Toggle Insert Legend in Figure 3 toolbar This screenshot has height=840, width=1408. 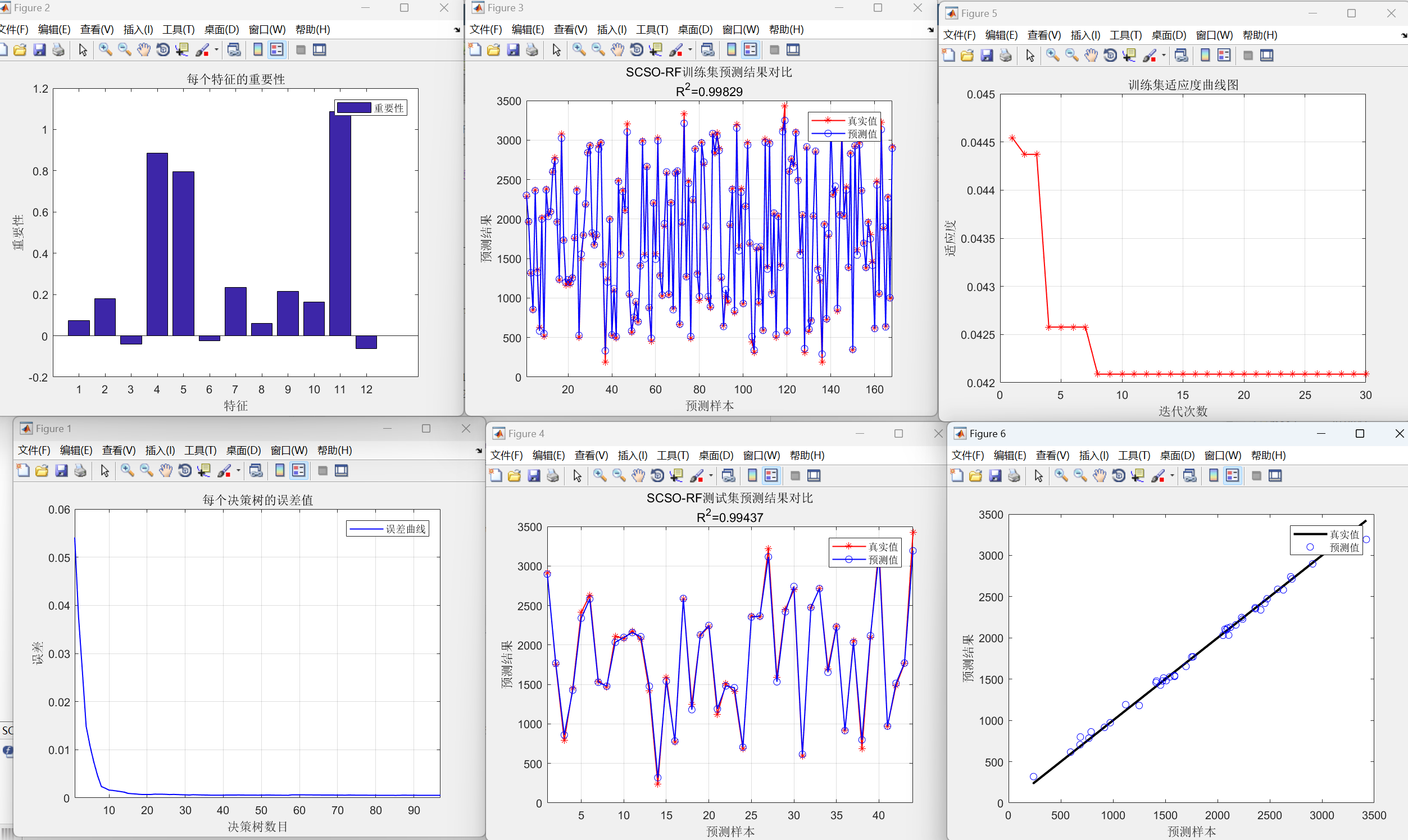click(751, 50)
